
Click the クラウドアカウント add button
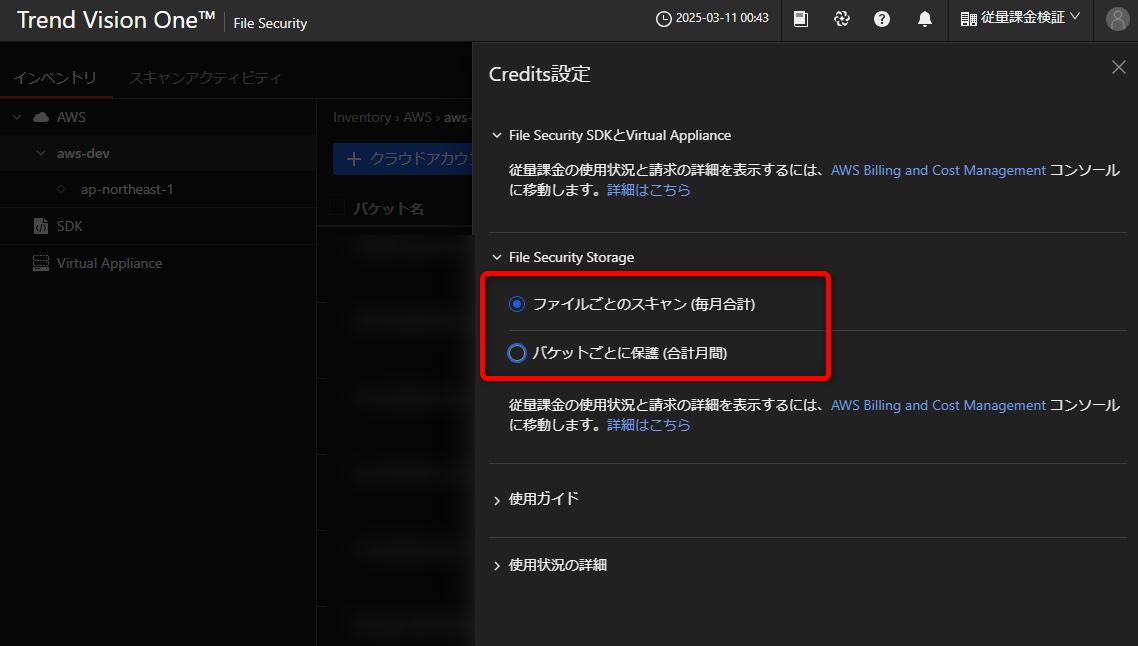tap(403, 159)
